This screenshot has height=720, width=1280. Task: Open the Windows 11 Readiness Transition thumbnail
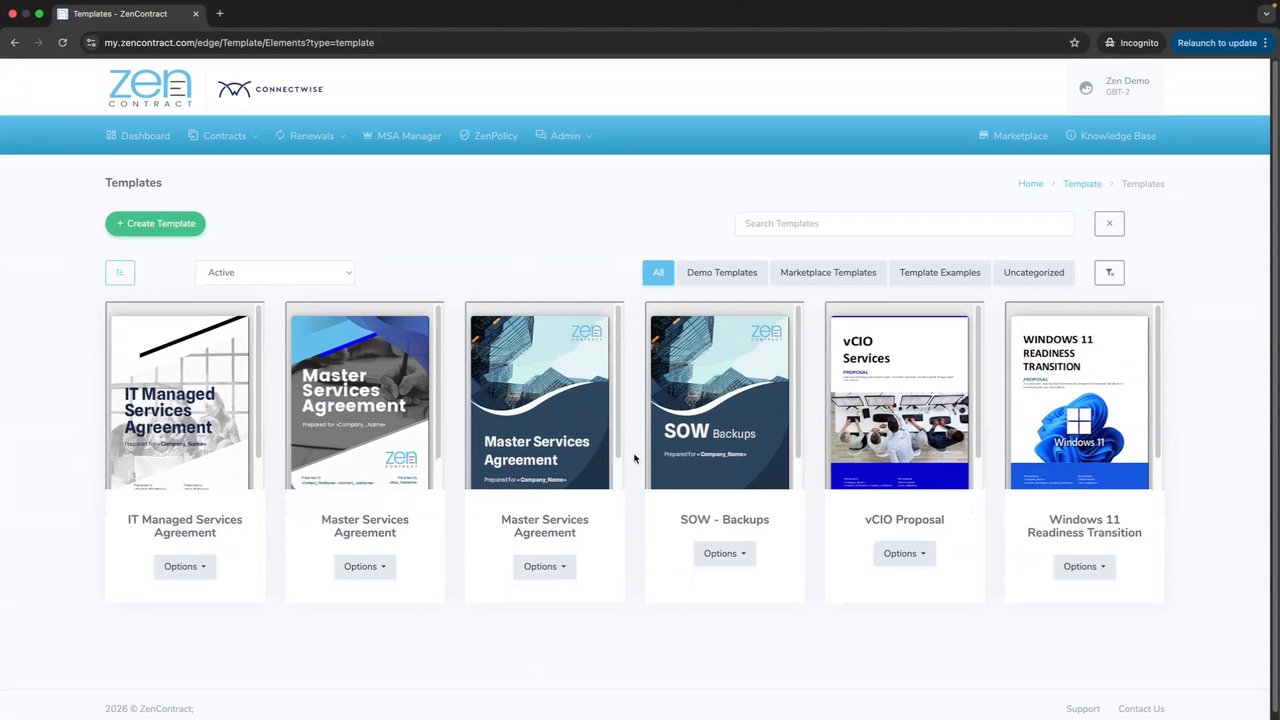[1080, 402]
